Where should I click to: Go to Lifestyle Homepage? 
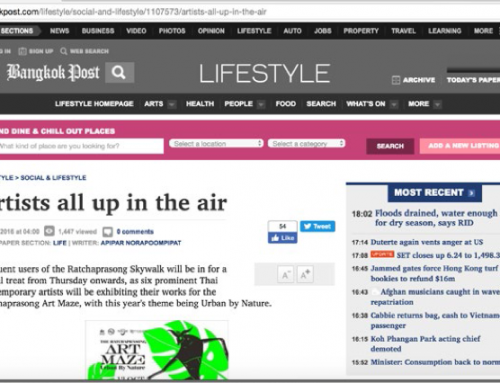click(x=94, y=104)
